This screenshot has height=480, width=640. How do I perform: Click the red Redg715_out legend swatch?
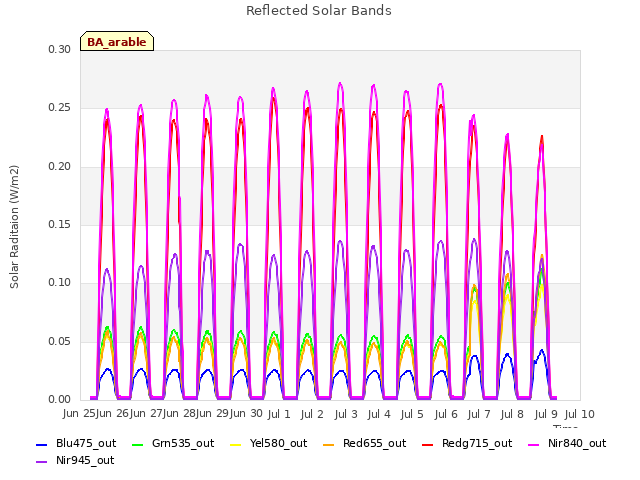click(x=427, y=444)
